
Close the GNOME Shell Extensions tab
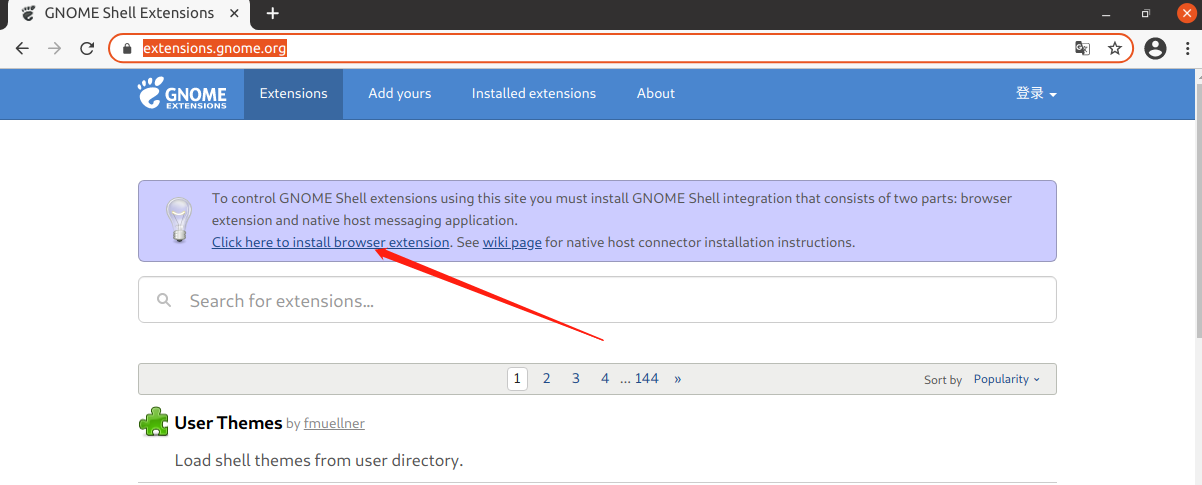(236, 13)
